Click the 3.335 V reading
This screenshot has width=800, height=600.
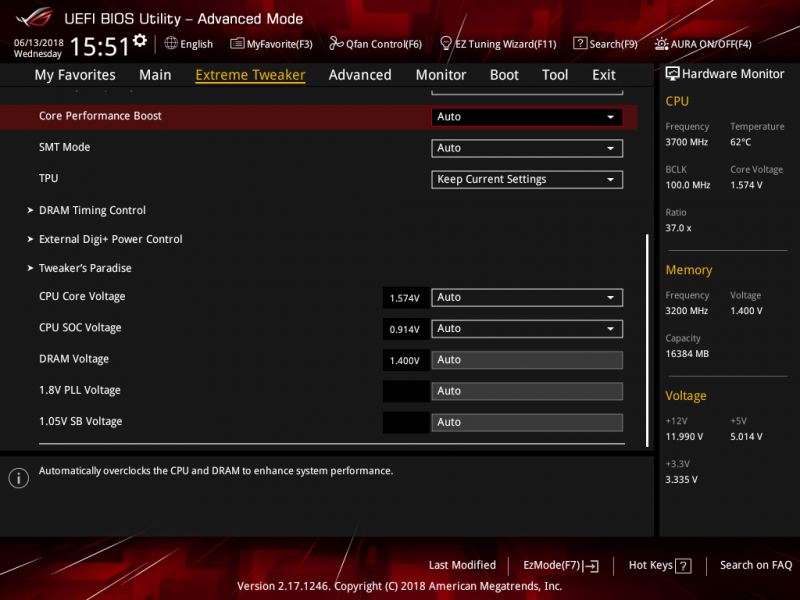[681, 480]
